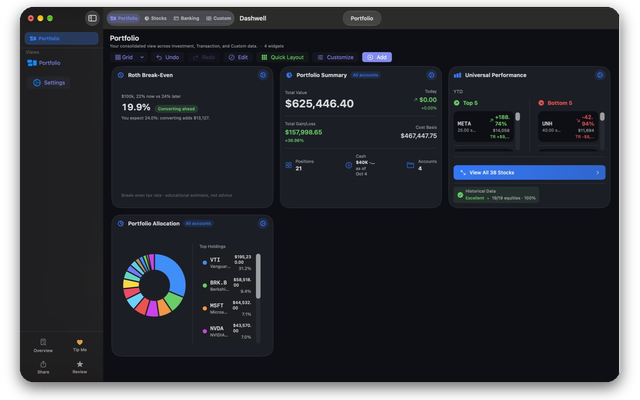The height and width of the screenshot is (400, 640).
Task: Change All accounts filter in Portfolio Allocation
Action: [x=198, y=223]
